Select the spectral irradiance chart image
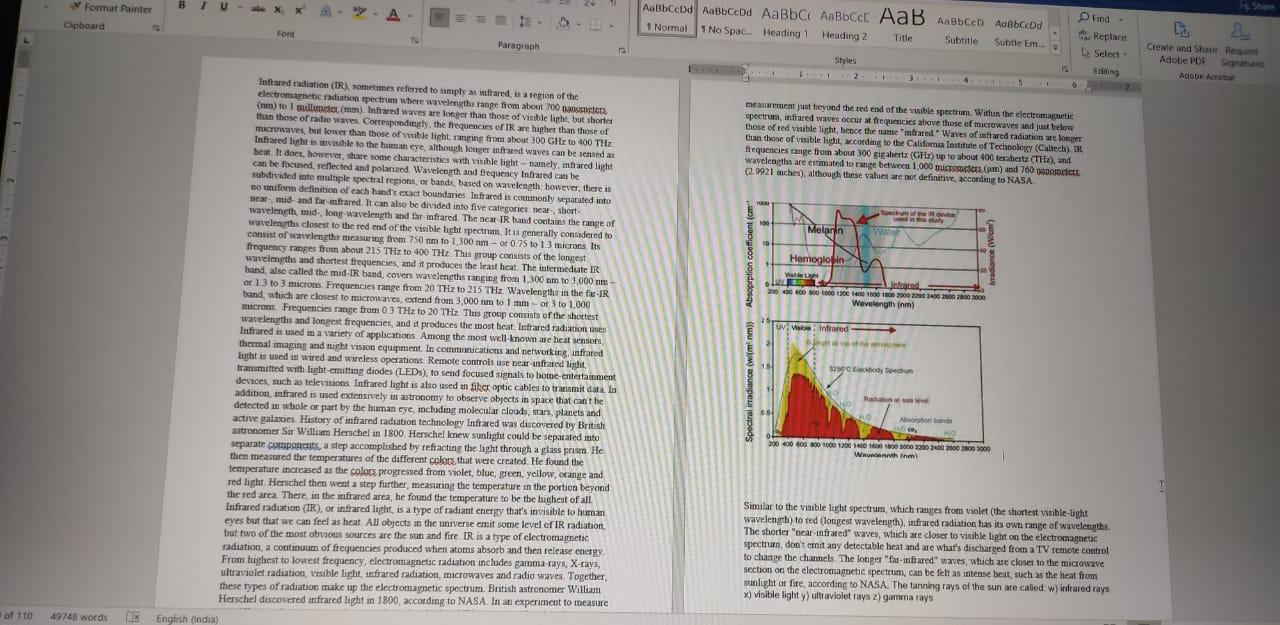Viewport: 1280px width, 625px height. tap(868, 388)
